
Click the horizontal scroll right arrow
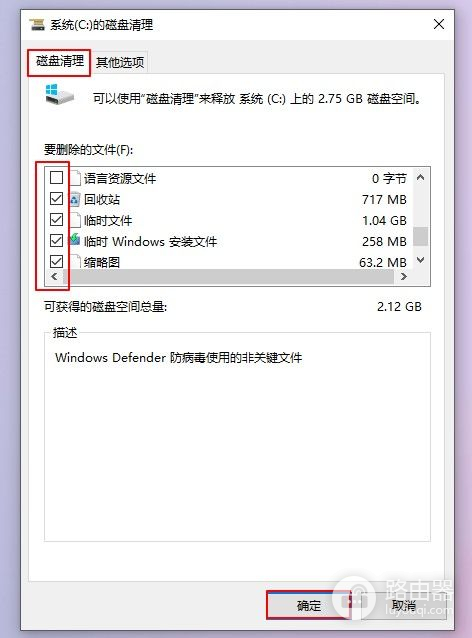pos(404,277)
